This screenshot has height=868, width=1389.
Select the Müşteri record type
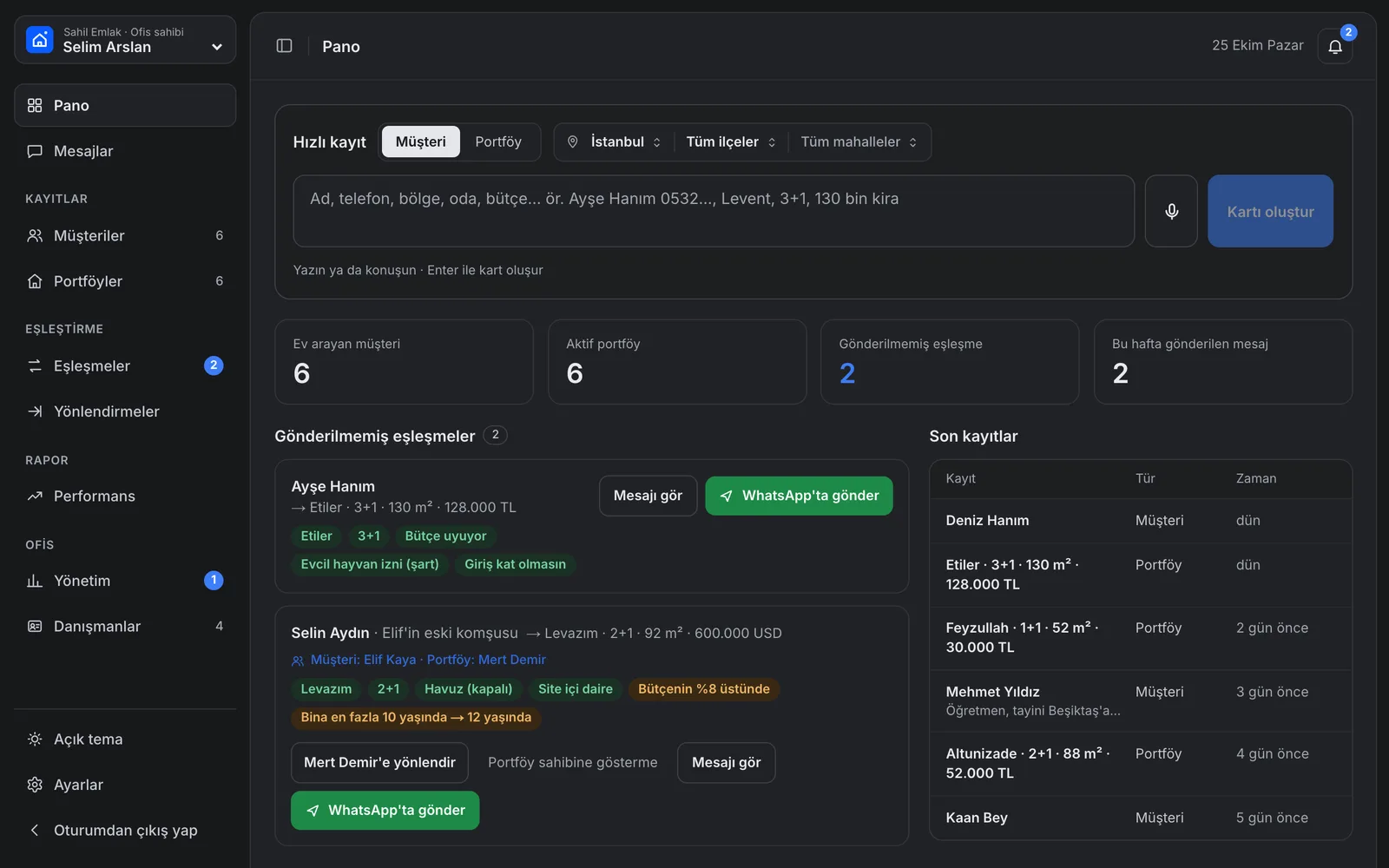point(421,141)
